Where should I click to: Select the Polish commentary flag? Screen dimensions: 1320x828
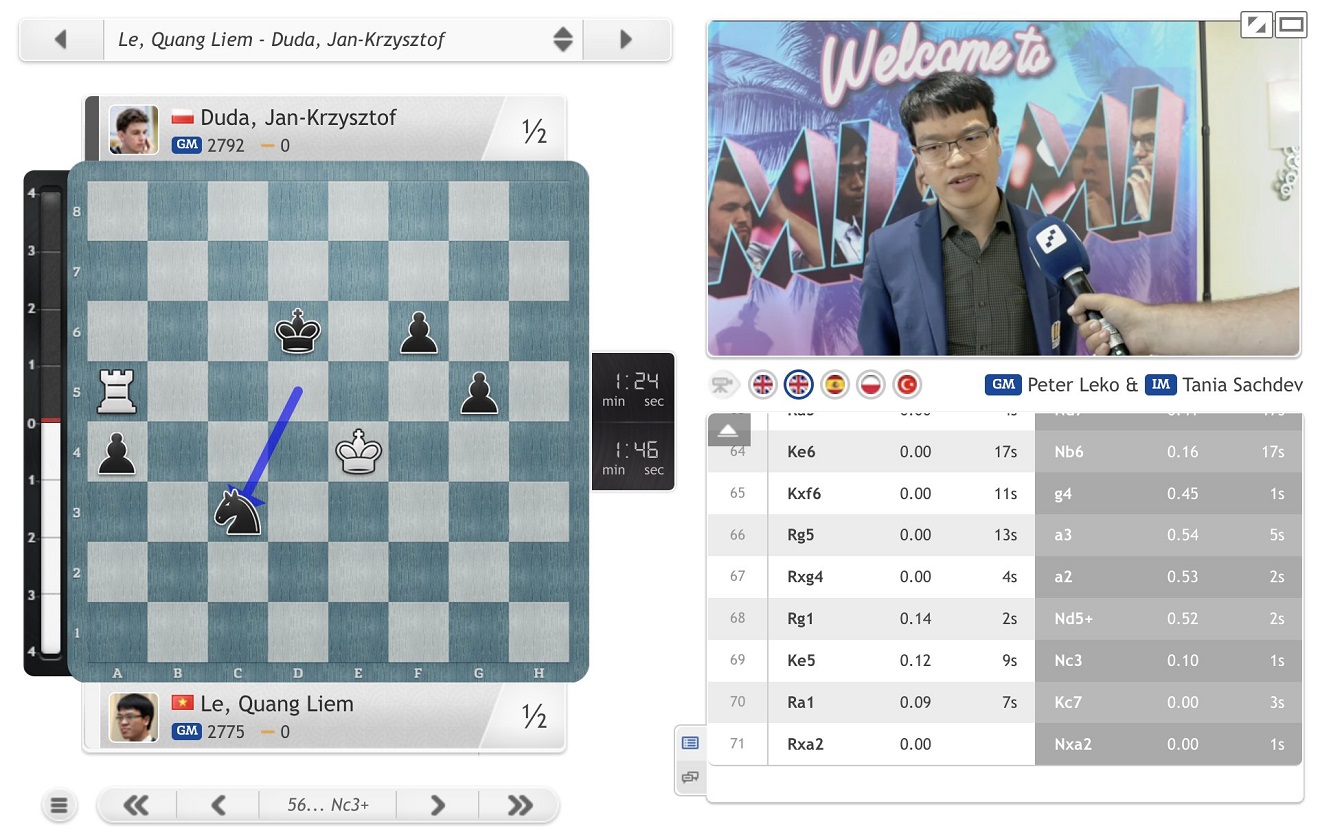[x=871, y=385]
